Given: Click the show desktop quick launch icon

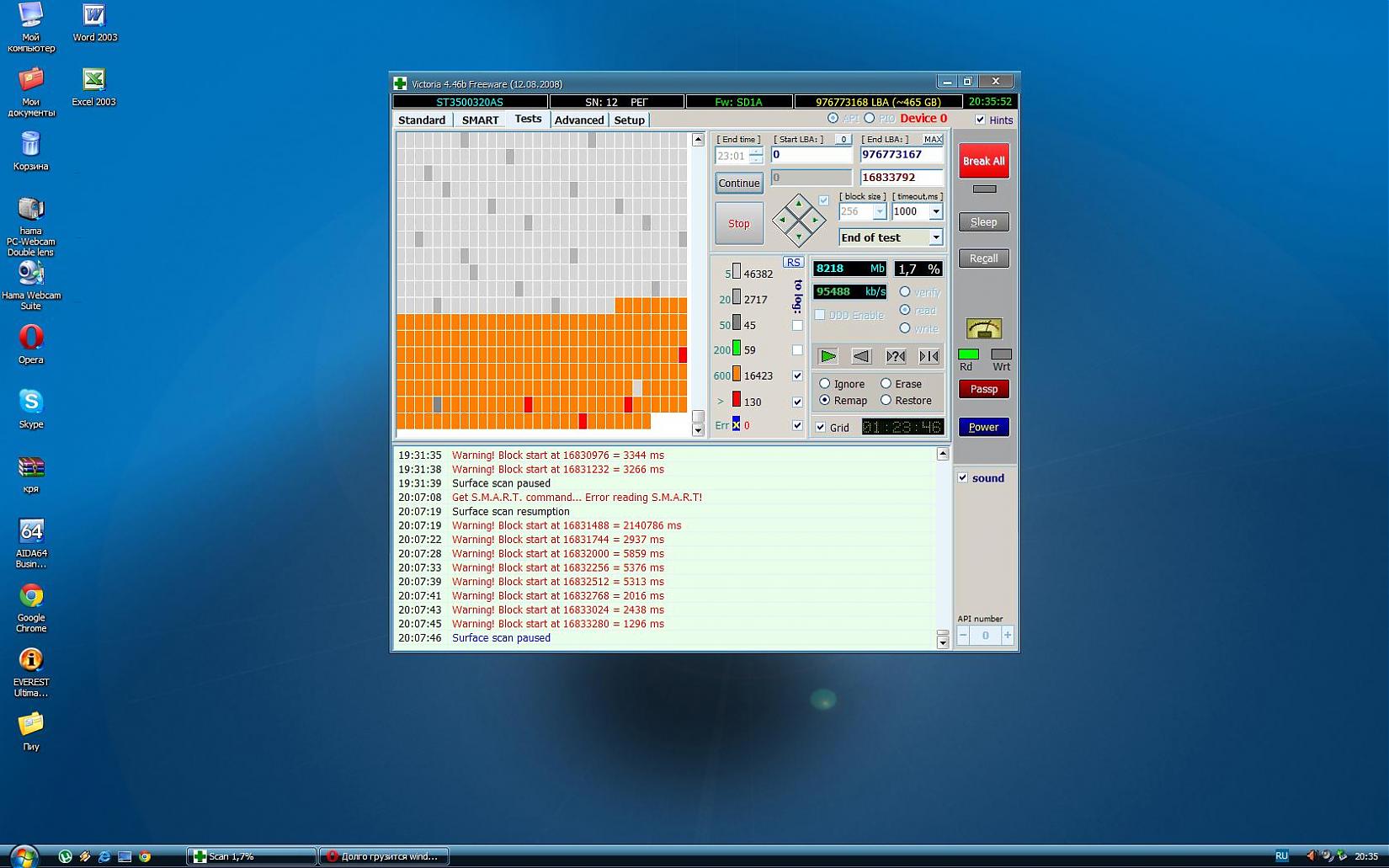Looking at the screenshot, I should (x=125, y=856).
